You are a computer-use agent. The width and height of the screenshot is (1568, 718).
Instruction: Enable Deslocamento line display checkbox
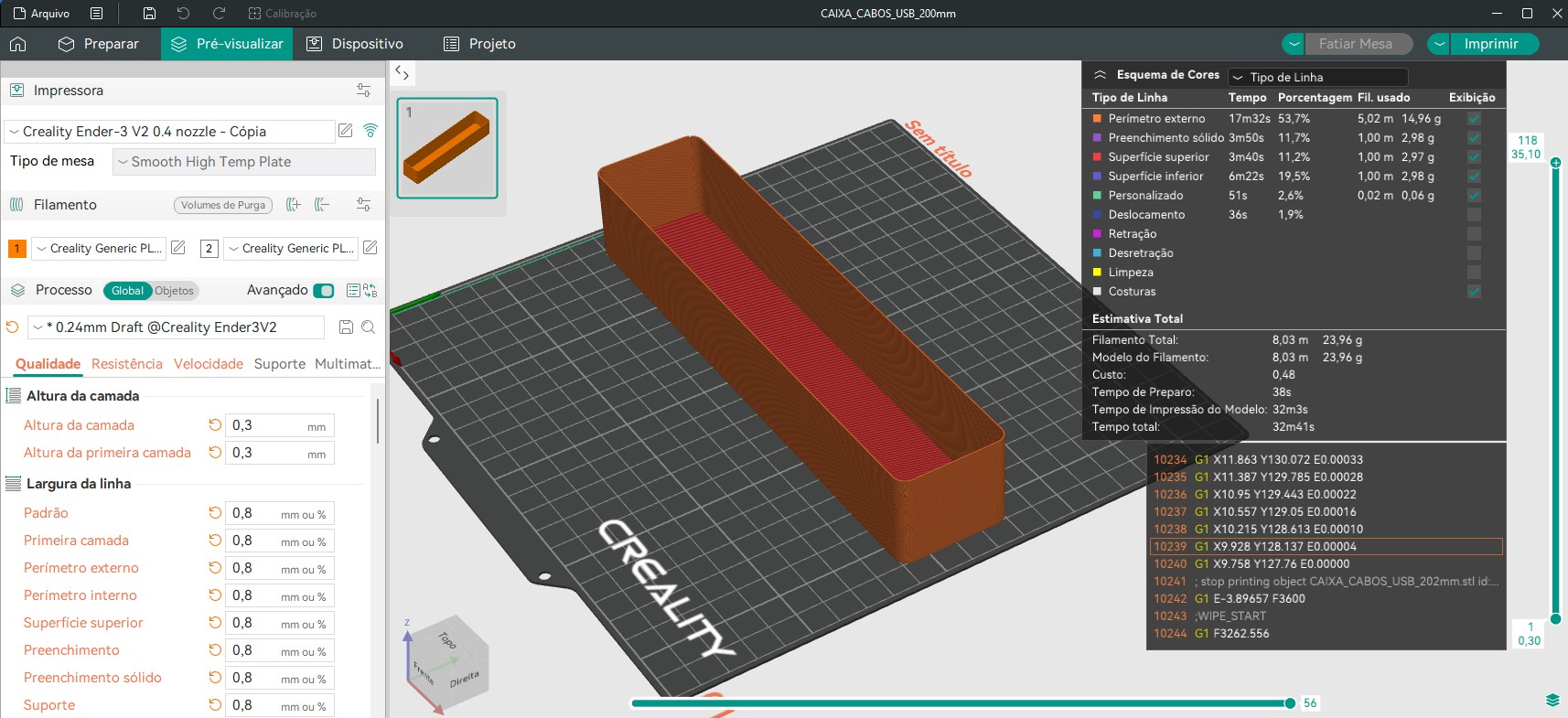tap(1473, 215)
